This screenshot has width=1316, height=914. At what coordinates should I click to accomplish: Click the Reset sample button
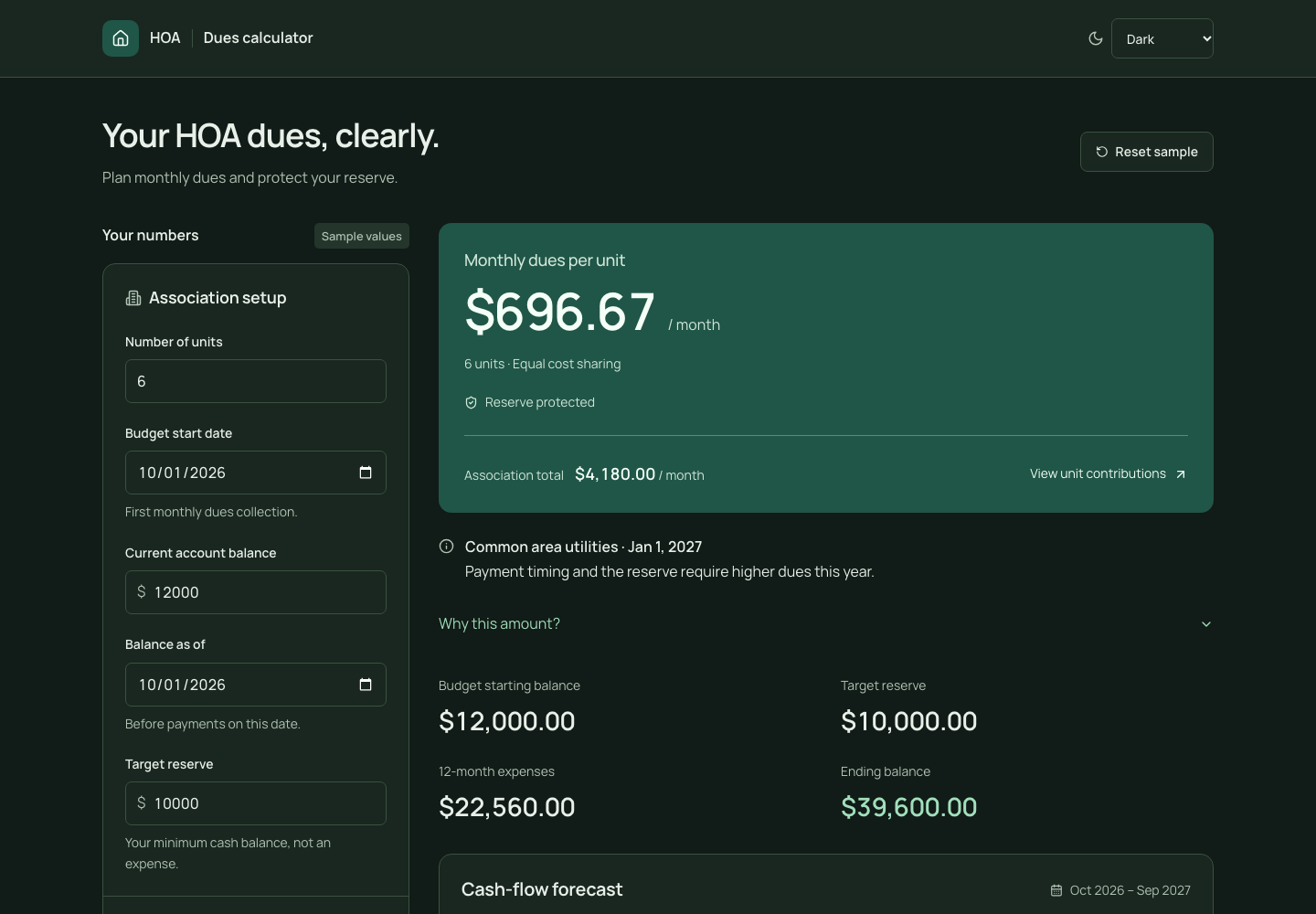pyautogui.click(x=1147, y=152)
